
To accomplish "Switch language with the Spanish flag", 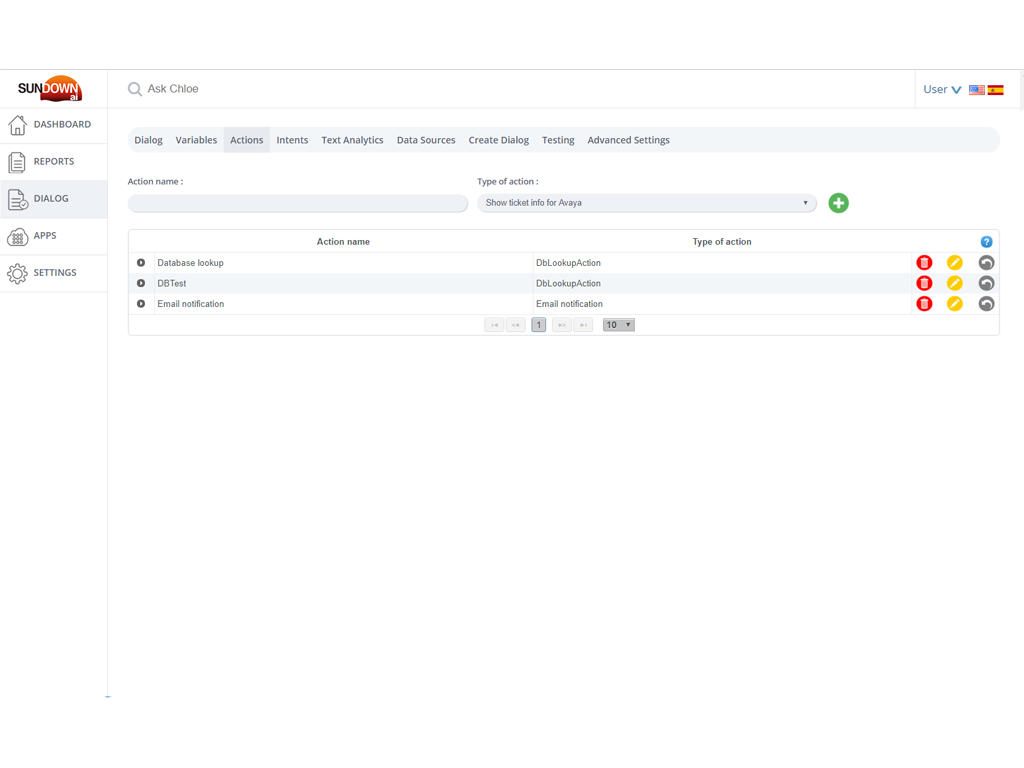I will point(996,90).
